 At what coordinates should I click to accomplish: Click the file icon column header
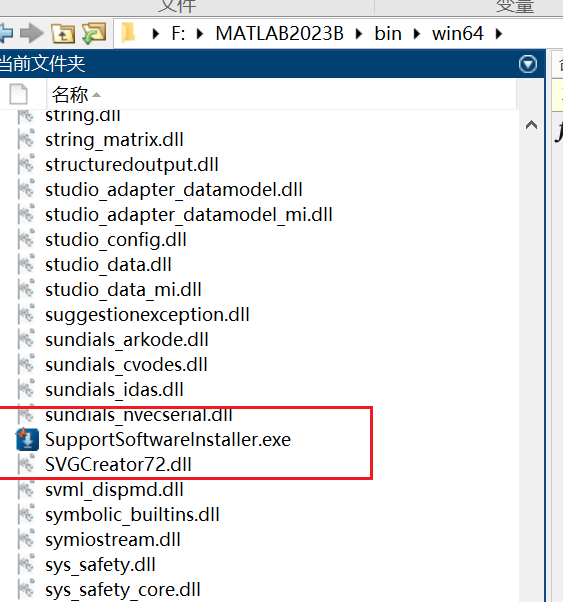click(x=19, y=94)
